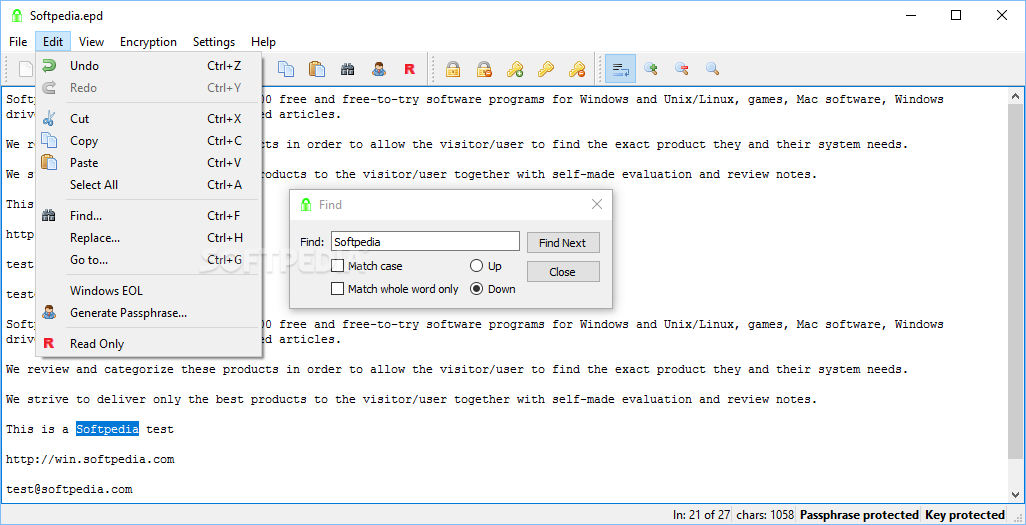
Task: Toggle the highlighted Word Wrap toolbar icon
Action: pos(620,69)
